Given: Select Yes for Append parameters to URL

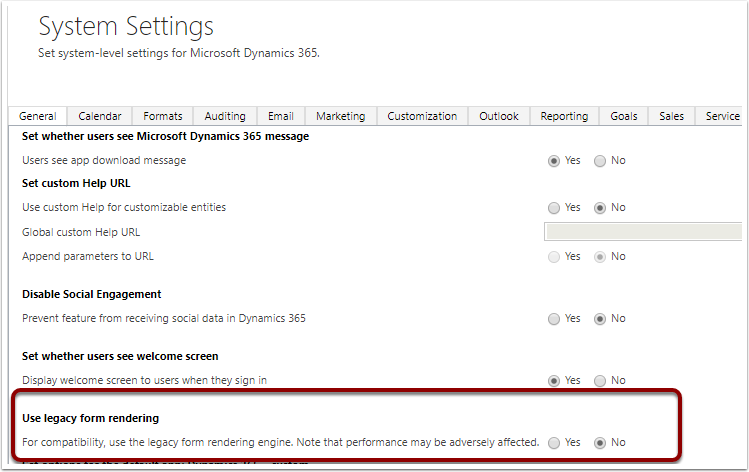Looking at the screenshot, I should (554, 257).
